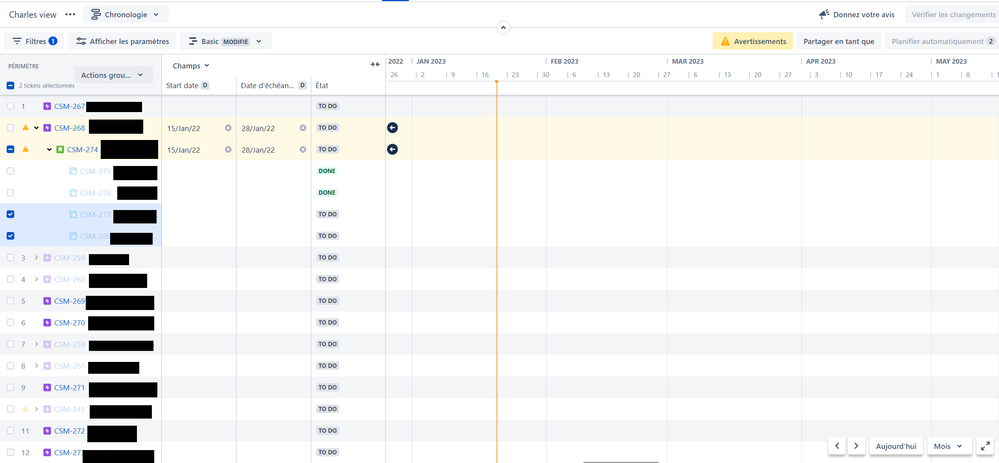This screenshot has height=463, width=999.
Task: Check the box for CSM-259
Action: (x=10, y=258)
